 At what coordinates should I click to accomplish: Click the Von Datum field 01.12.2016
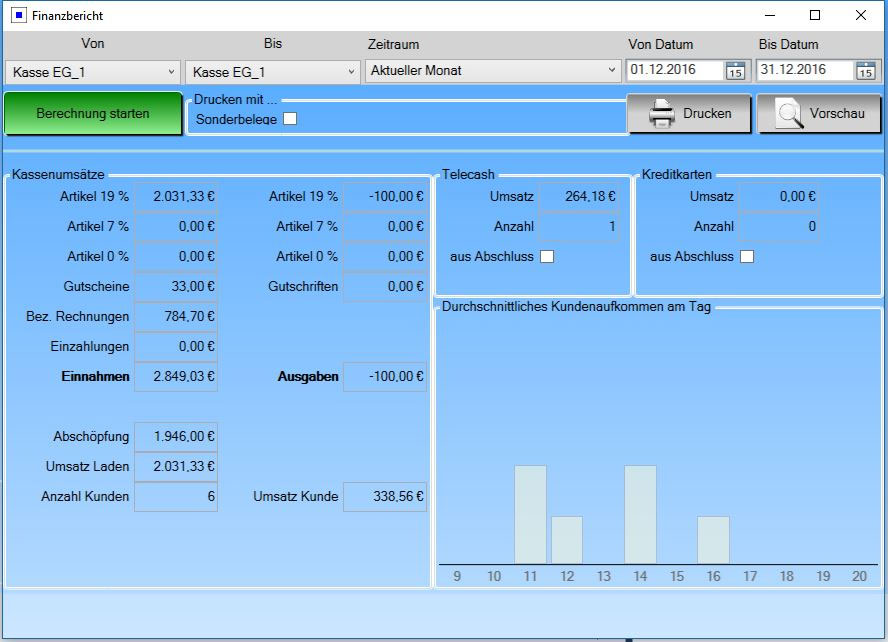tap(675, 70)
